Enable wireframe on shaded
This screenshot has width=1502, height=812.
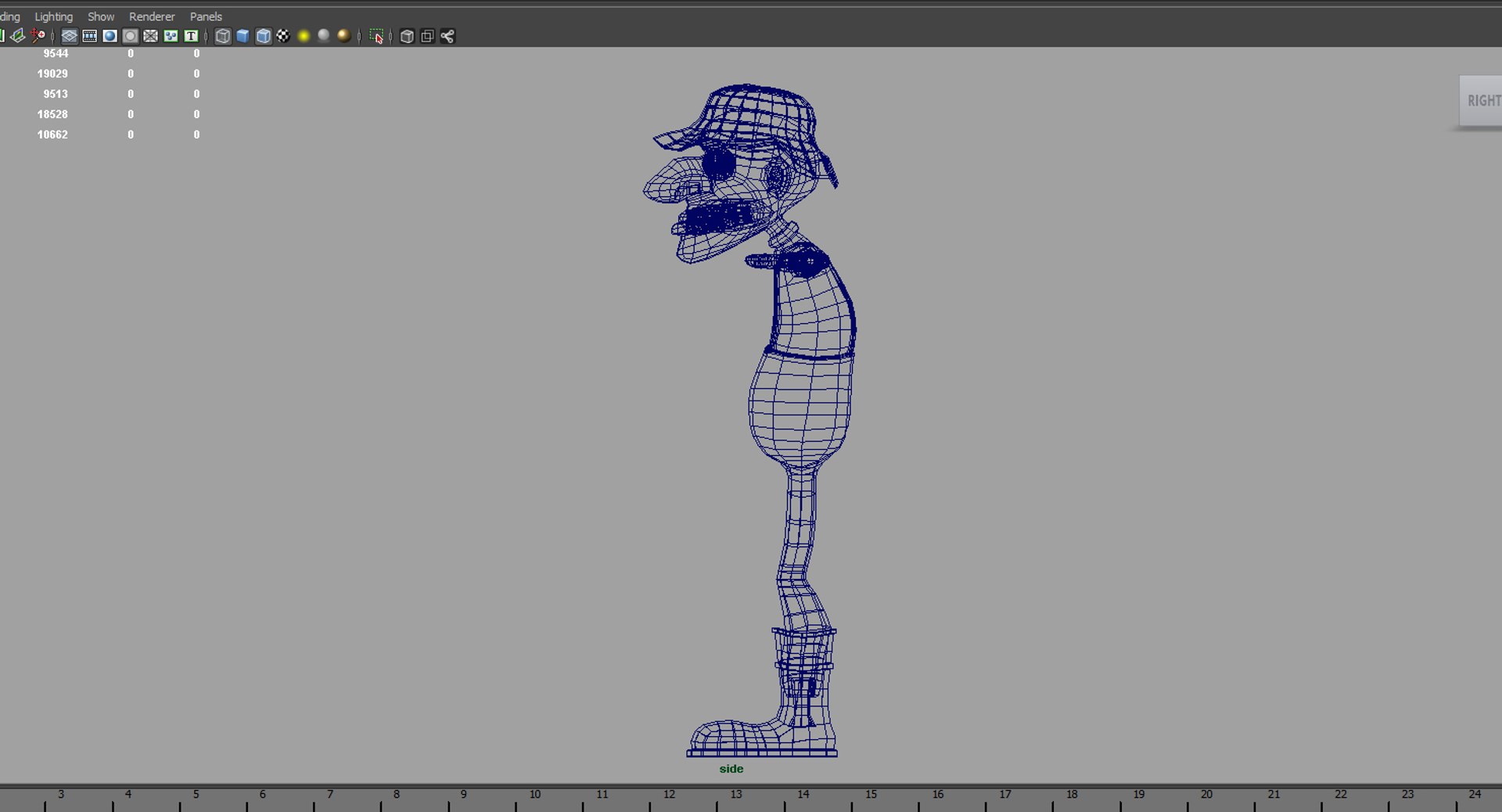pos(264,36)
